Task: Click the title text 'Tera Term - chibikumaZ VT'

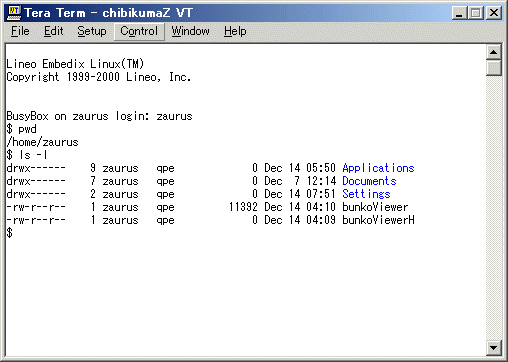Action: click(108, 13)
